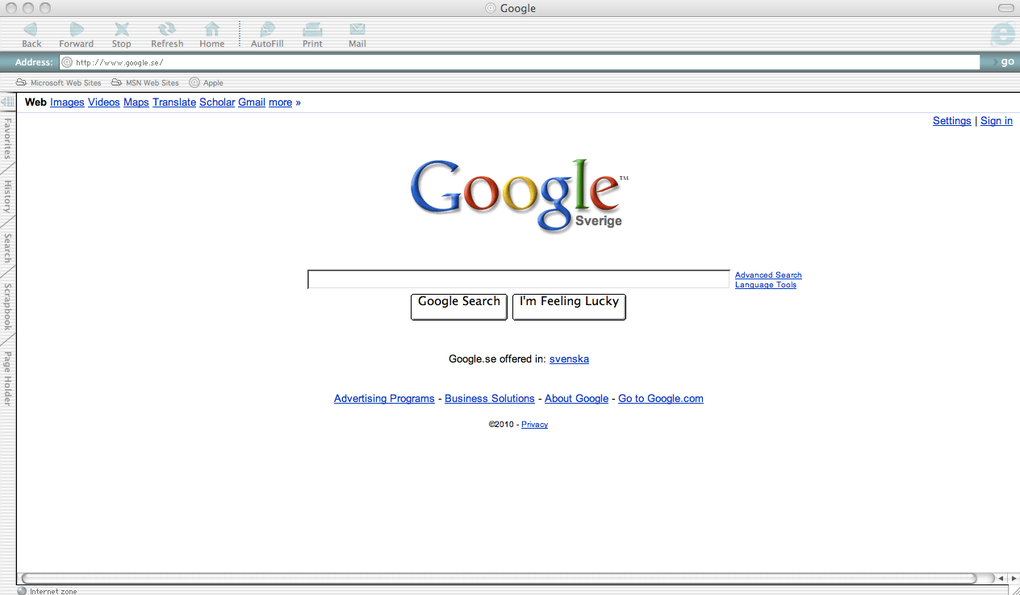Select the Web item in Google navigation
The width and height of the screenshot is (1020, 595).
36,102
